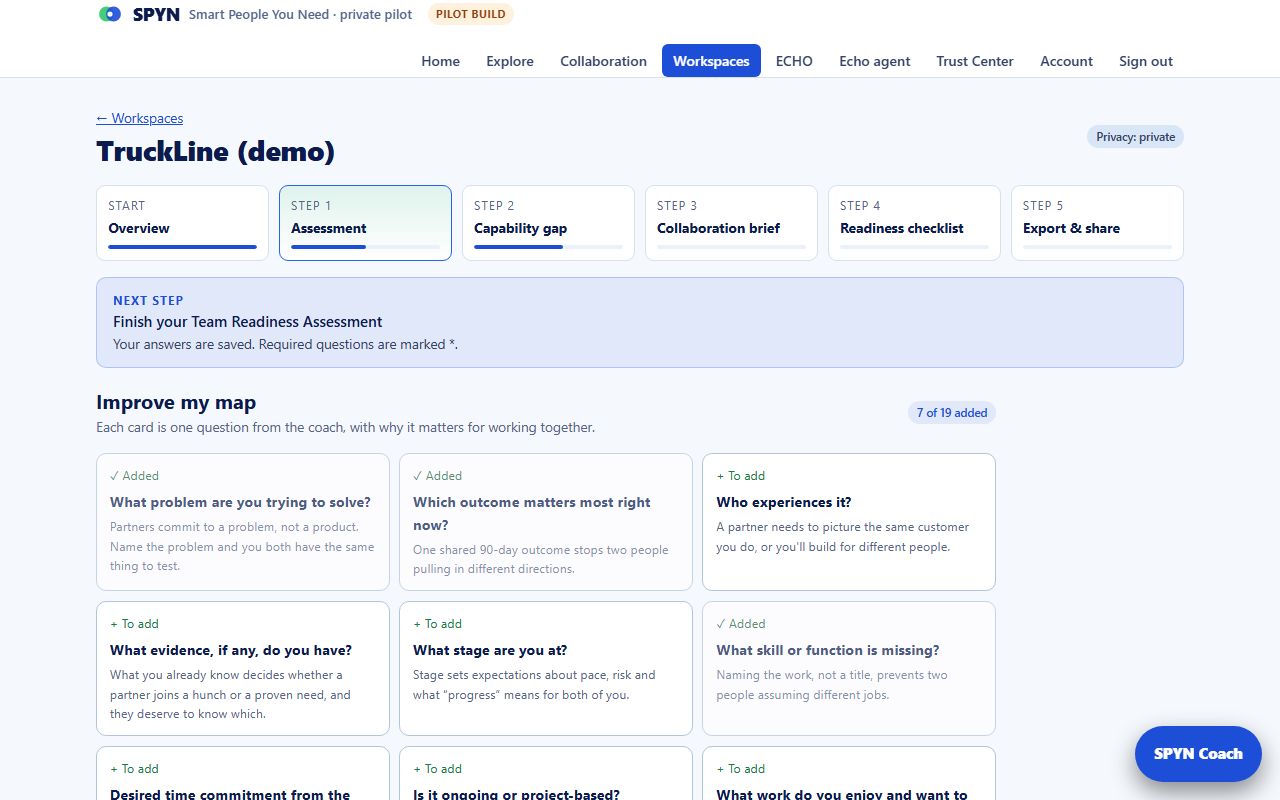
Task: Click the SPYN logo icon
Action: [110, 15]
